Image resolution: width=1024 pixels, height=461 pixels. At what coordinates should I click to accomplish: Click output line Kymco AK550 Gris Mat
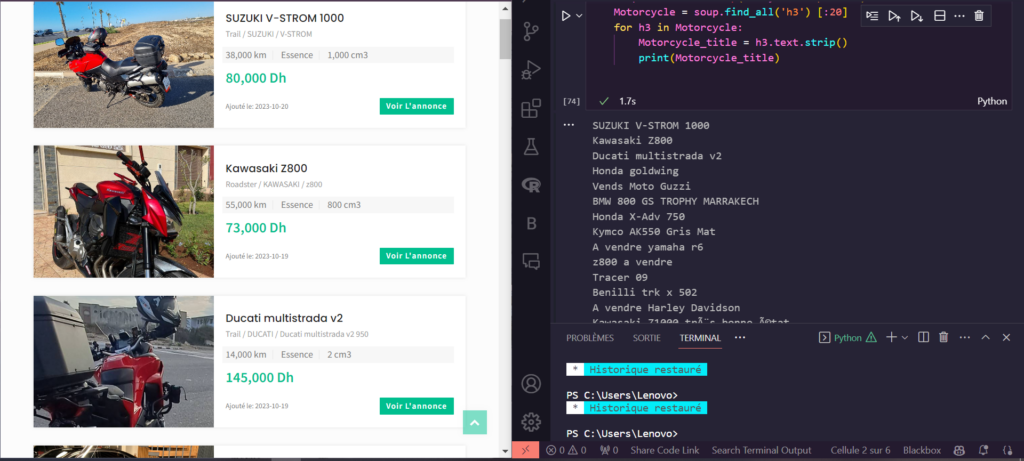pos(654,232)
